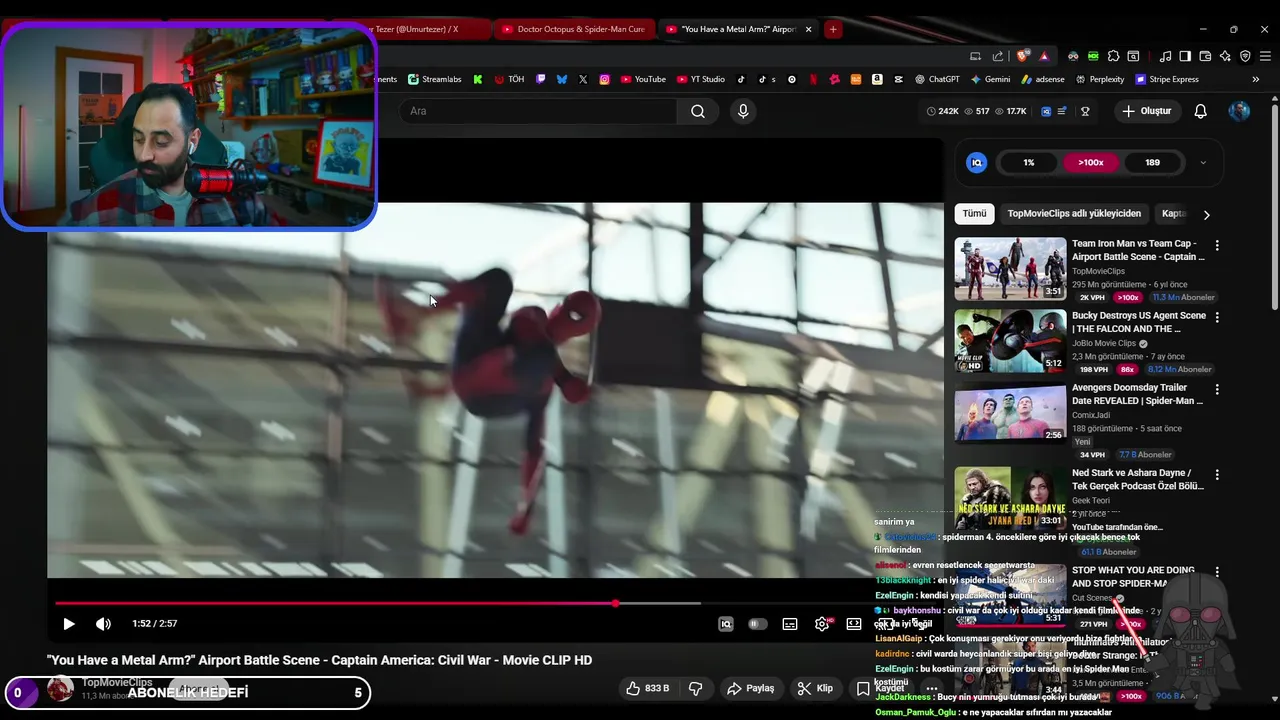
Task: Open the account avatar menu
Action: pyautogui.click(x=1240, y=111)
